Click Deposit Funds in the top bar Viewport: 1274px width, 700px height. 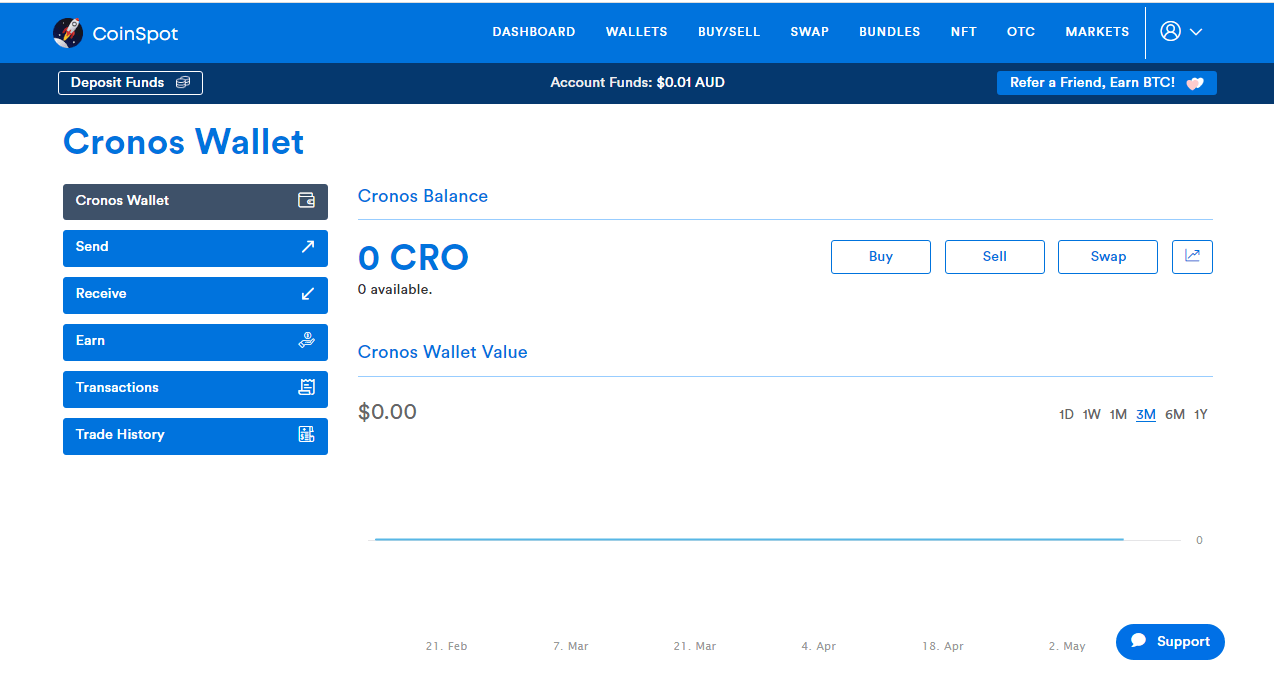(x=130, y=82)
